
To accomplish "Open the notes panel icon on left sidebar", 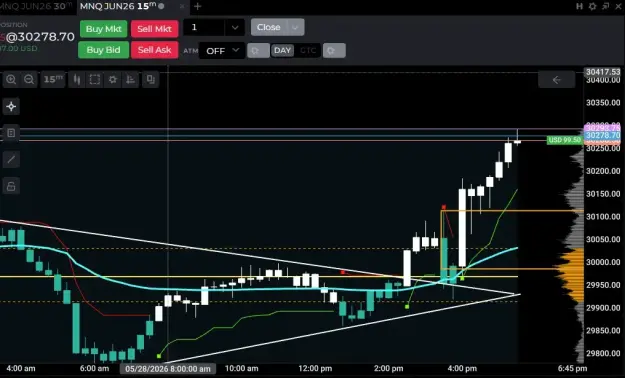I will (11, 133).
